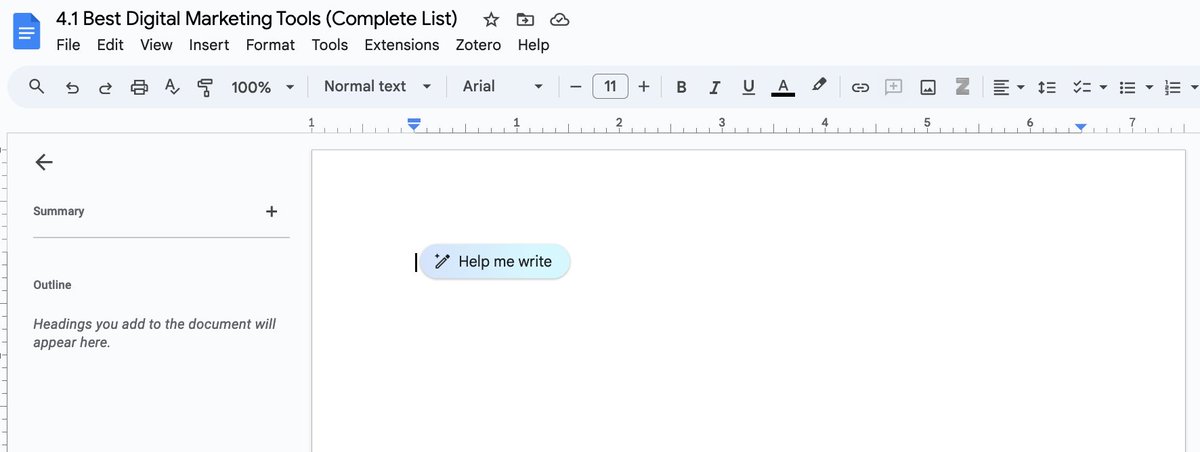This screenshot has height=452, width=1200.
Task: Insert a bulleted list
Action: 1127,87
